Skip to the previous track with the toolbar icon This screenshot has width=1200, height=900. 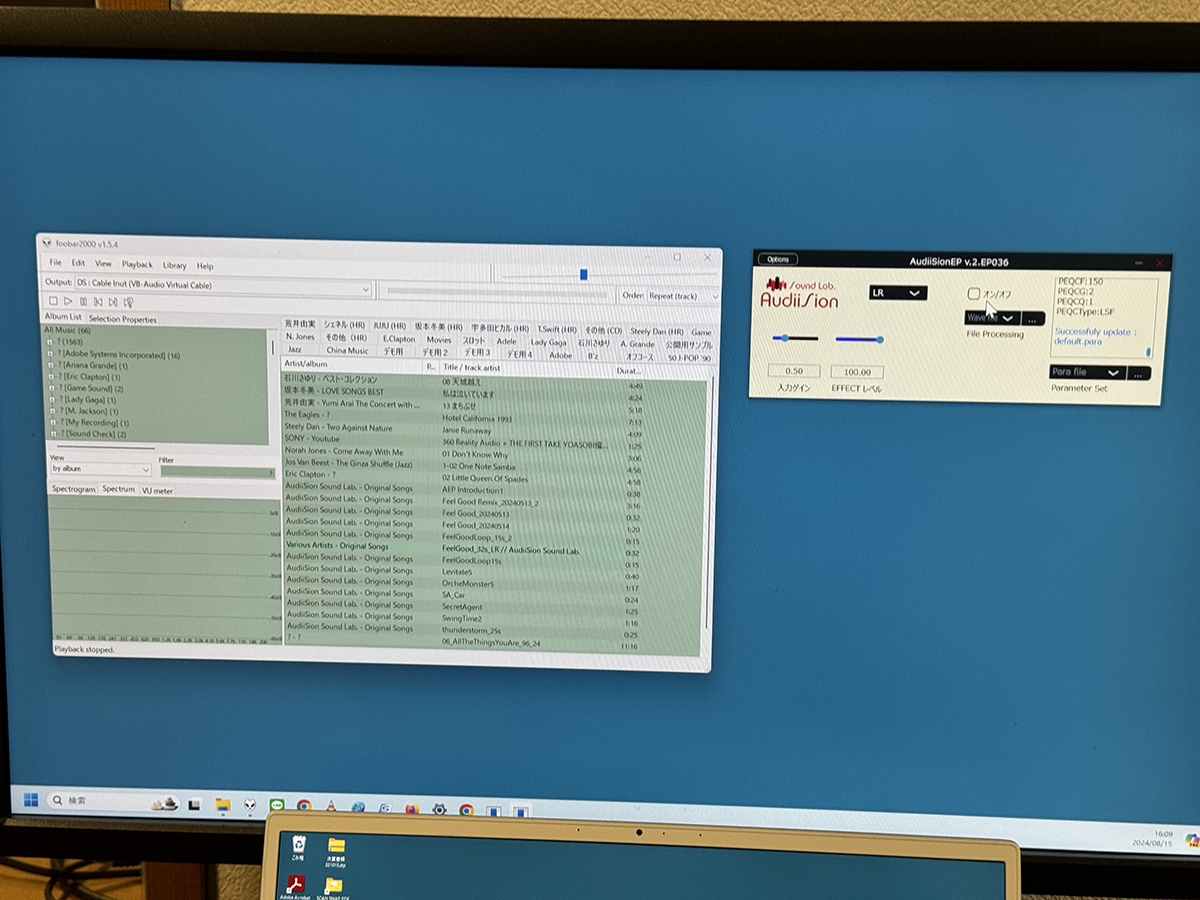pyautogui.click(x=98, y=301)
